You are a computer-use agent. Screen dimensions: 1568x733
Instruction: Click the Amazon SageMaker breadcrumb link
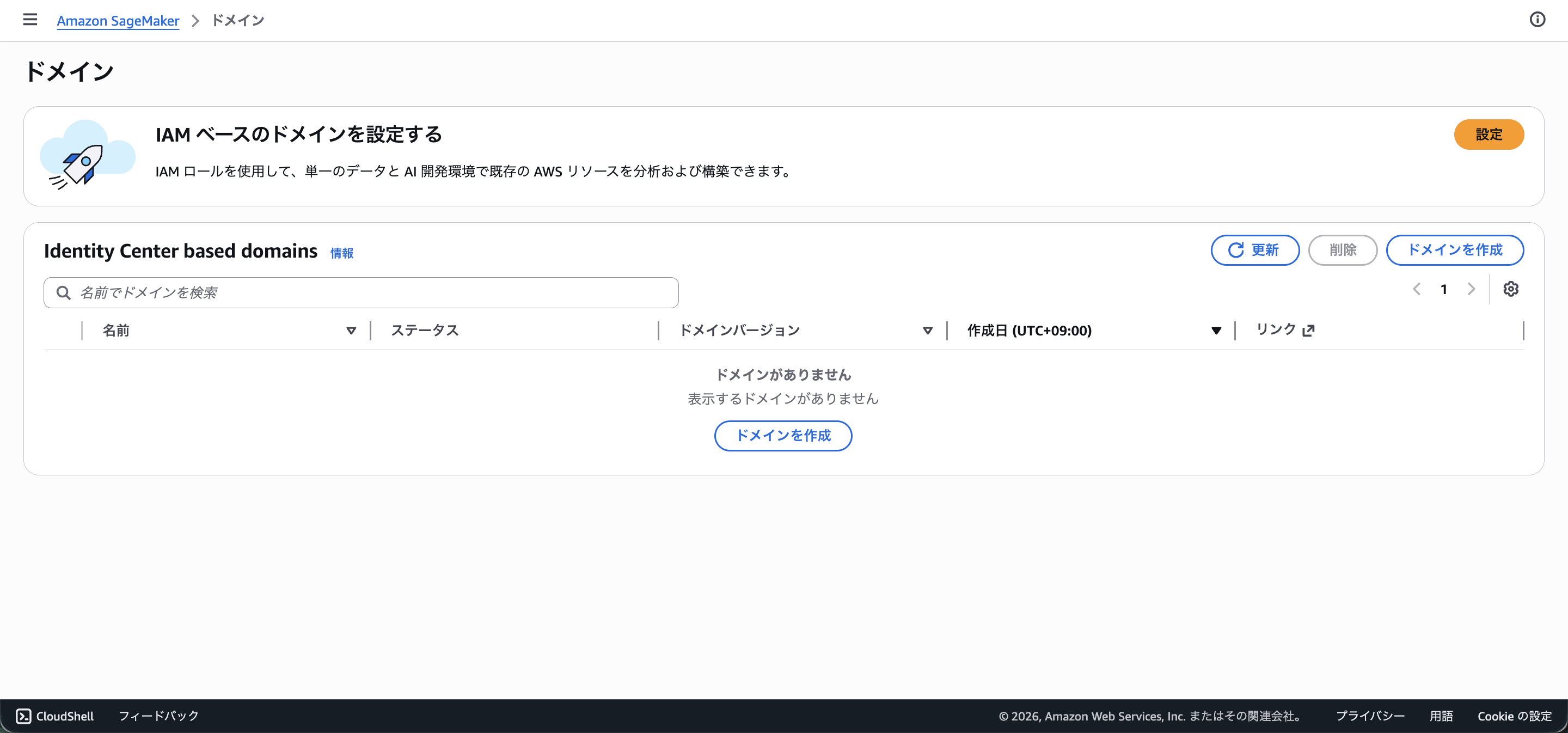tap(118, 21)
